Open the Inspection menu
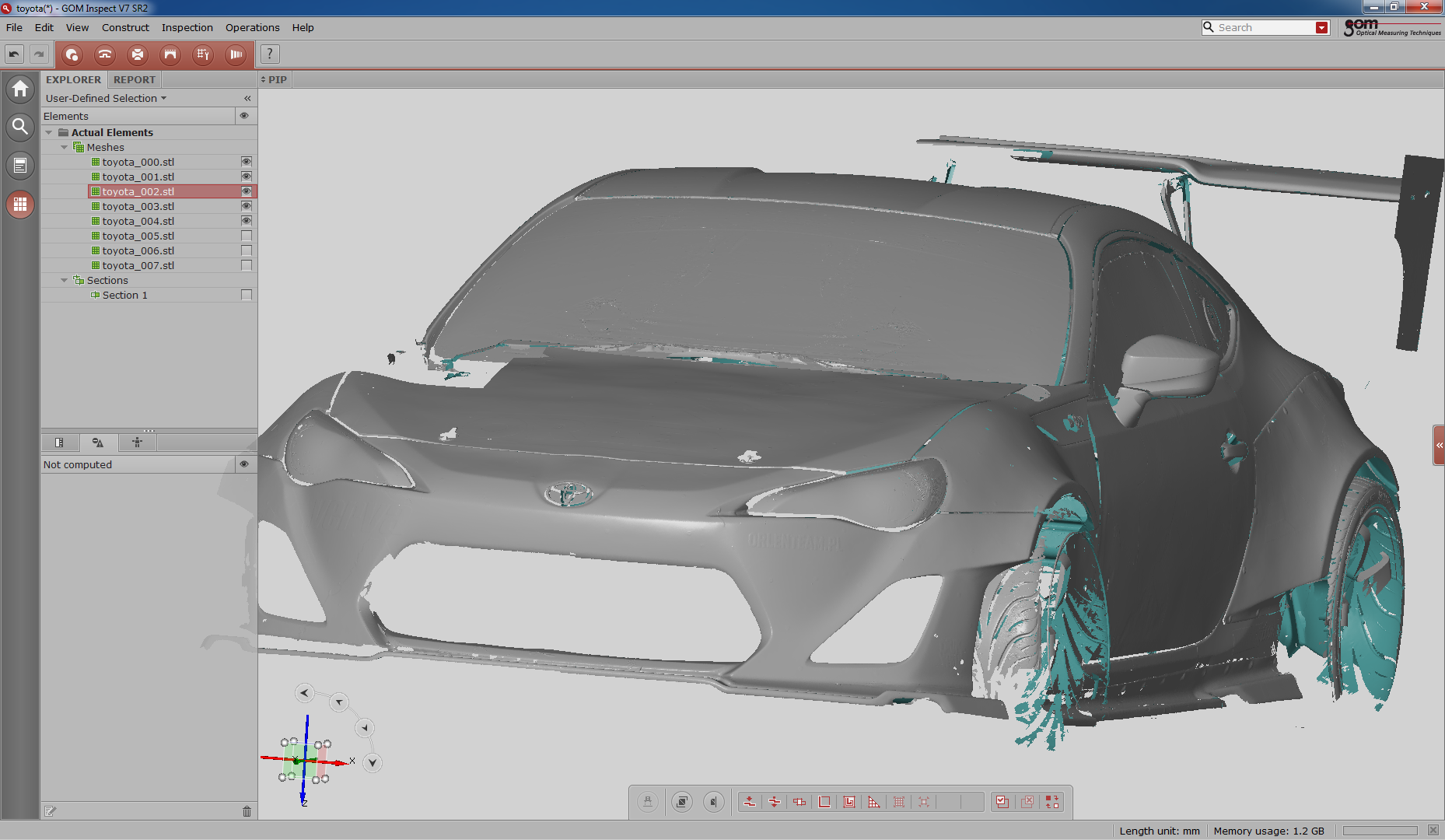The width and height of the screenshot is (1445, 840). coord(187,27)
